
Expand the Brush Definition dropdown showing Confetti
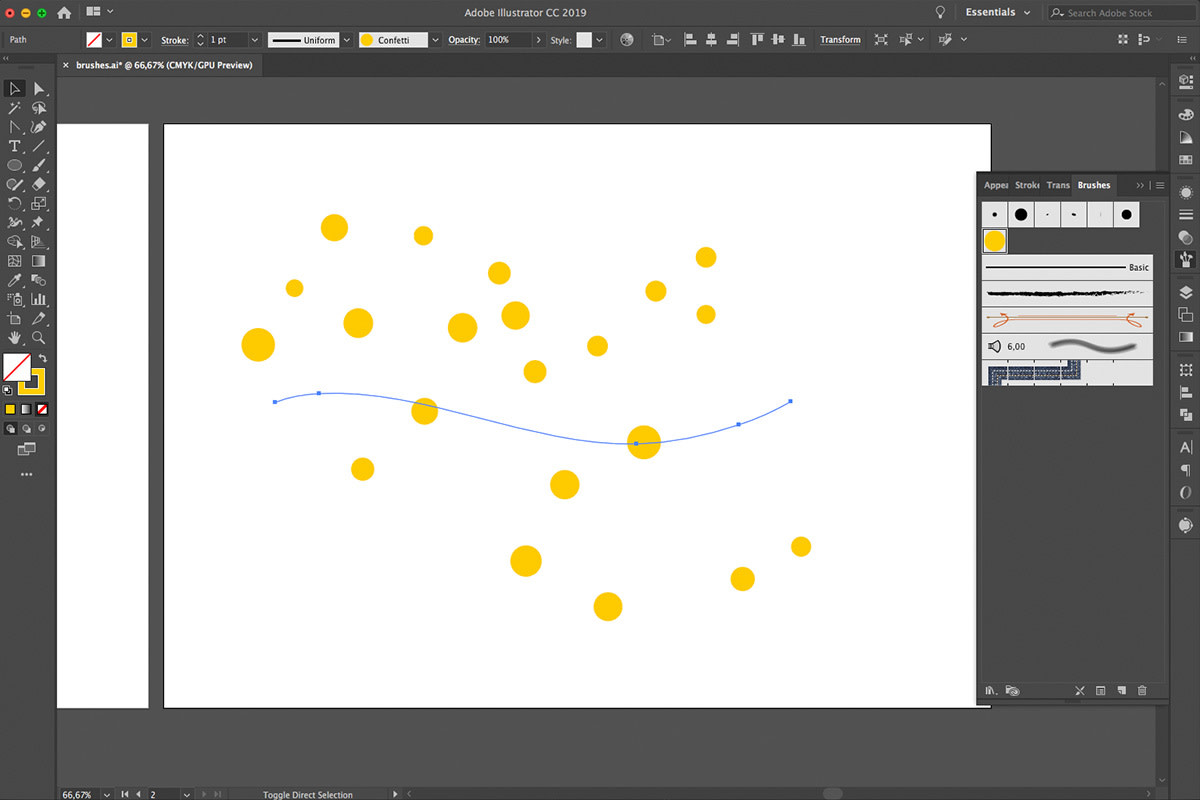click(x=434, y=39)
